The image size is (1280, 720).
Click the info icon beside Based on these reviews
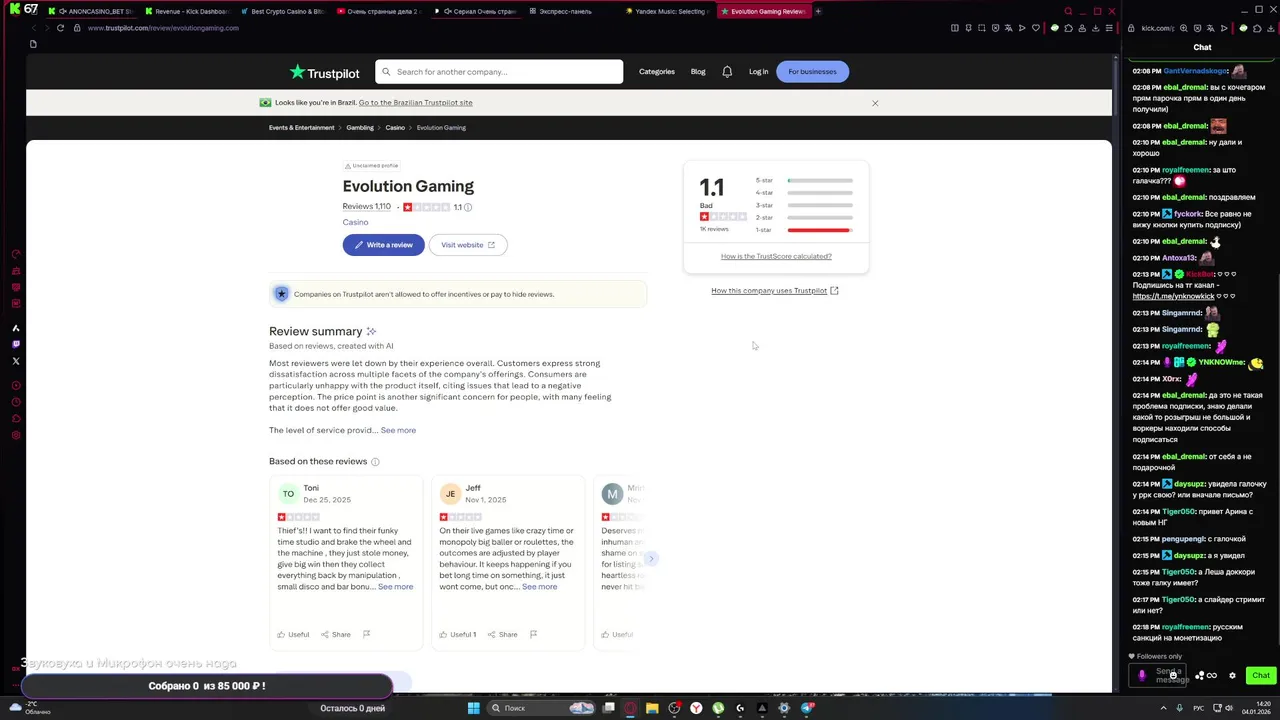point(376,462)
